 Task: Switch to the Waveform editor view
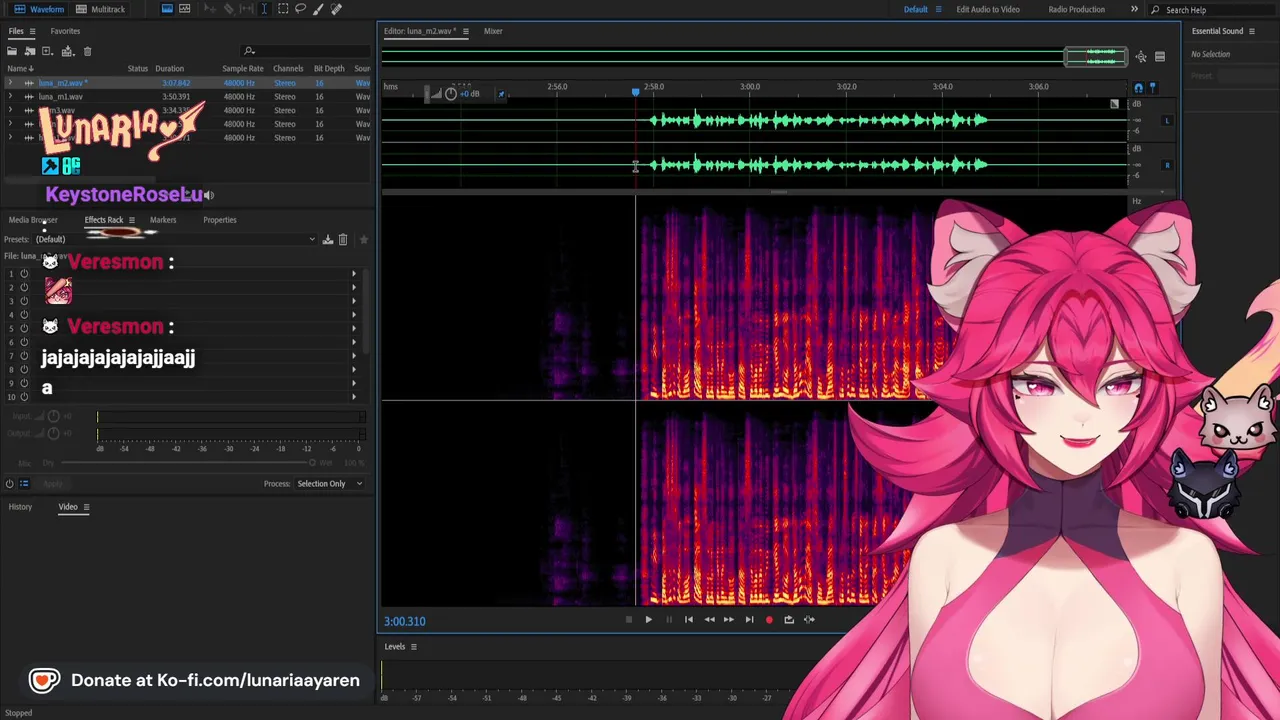click(39, 9)
